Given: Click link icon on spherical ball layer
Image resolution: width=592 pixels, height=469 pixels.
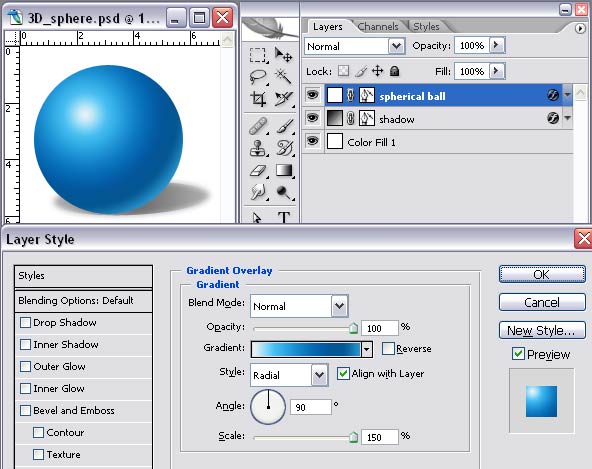Looking at the screenshot, I should (x=350, y=95).
